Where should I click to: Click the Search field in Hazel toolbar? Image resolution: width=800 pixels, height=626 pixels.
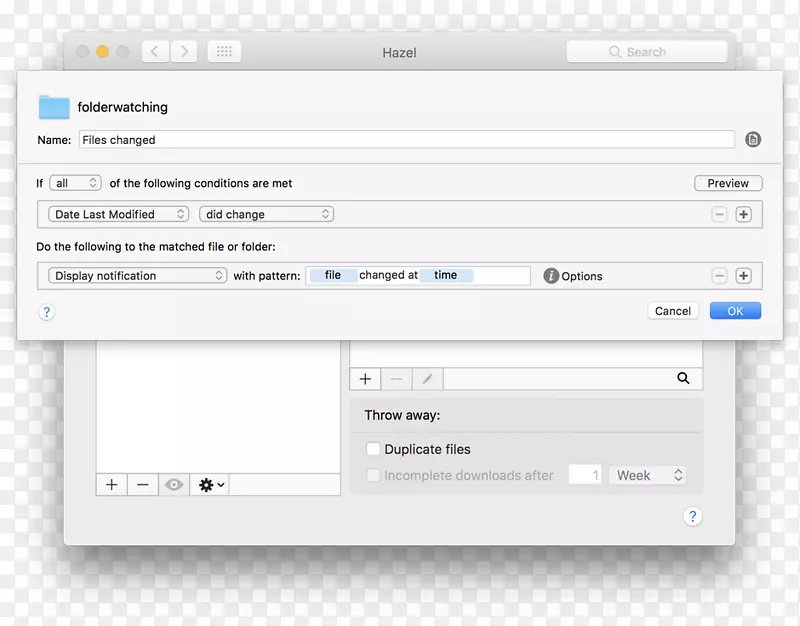[647, 52]
